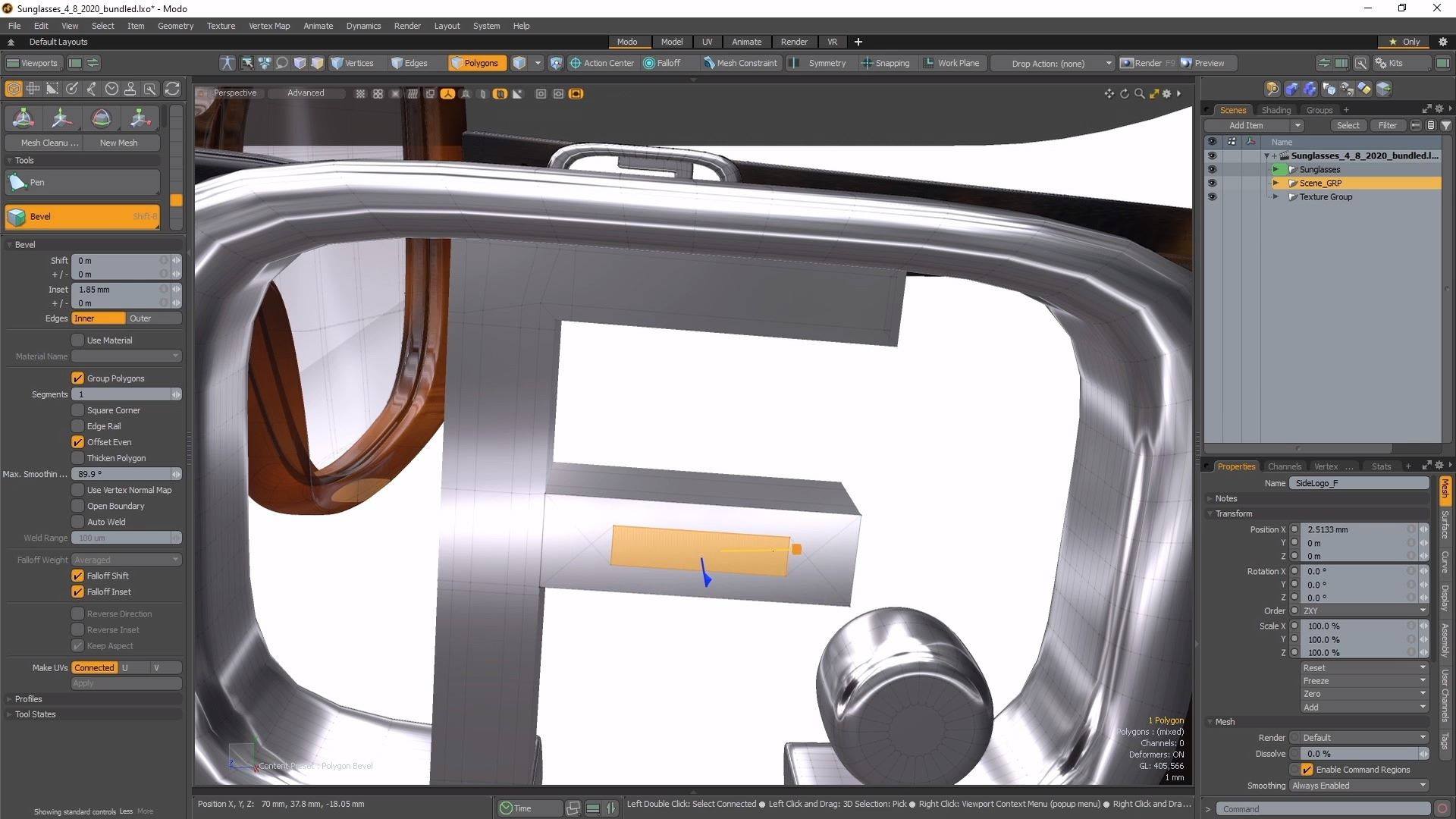Click the Symmetry toolbar icon

pos(794,63)
